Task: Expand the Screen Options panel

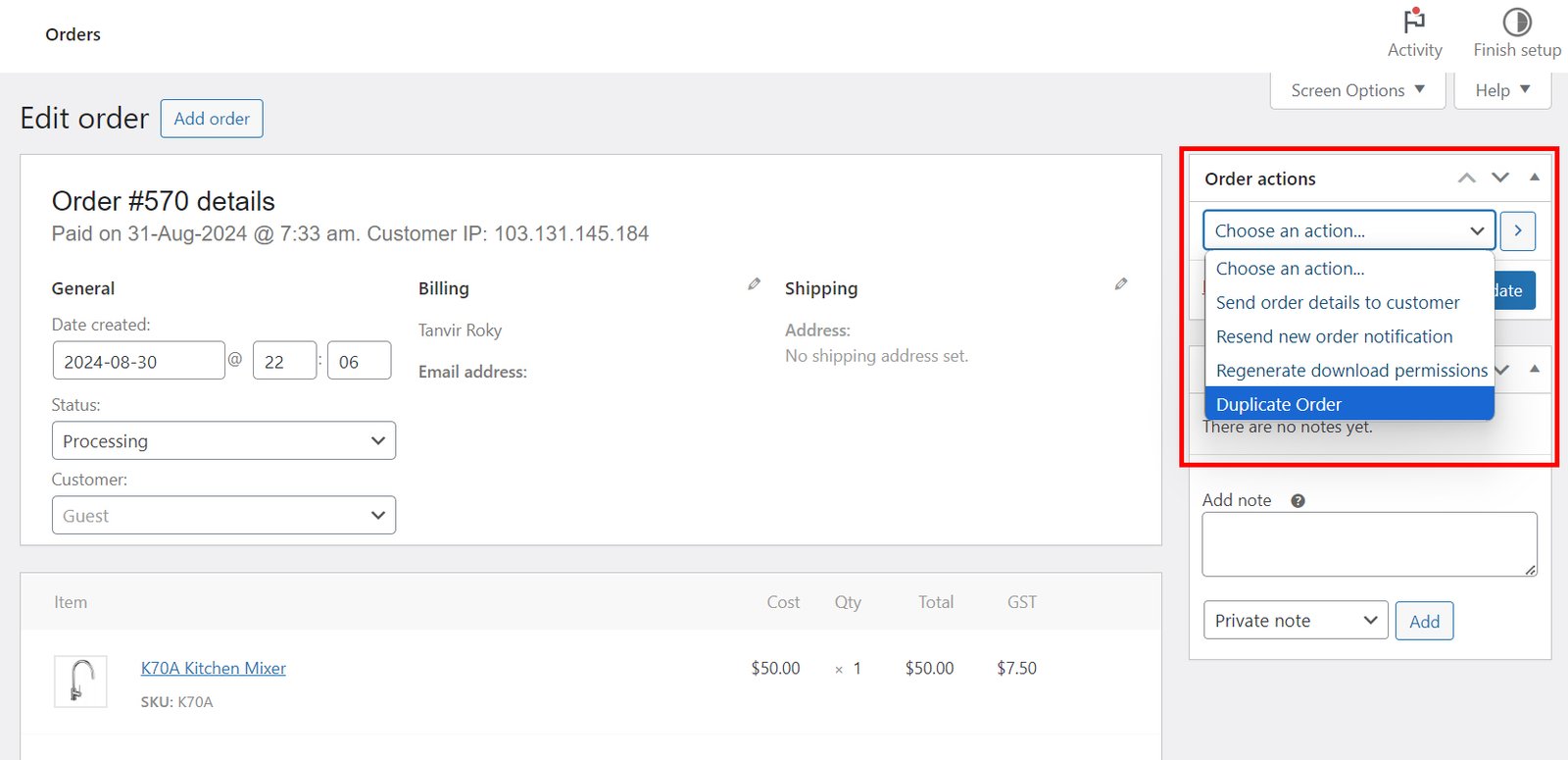Action: (x=1357, y=90)
